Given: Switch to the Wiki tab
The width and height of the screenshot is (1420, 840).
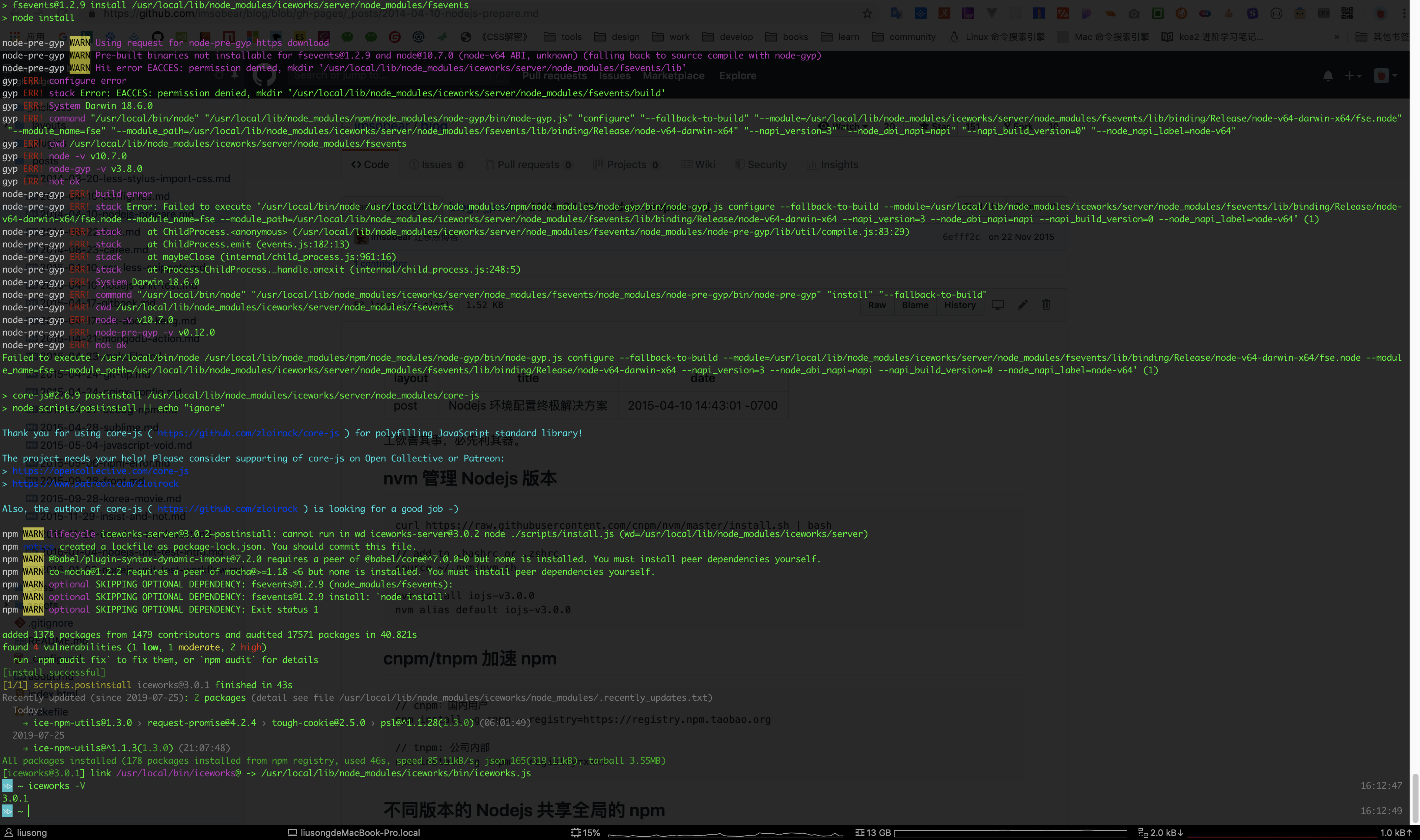Looking at the screenshot, I should pyautogui.click(x=698, y=165).
